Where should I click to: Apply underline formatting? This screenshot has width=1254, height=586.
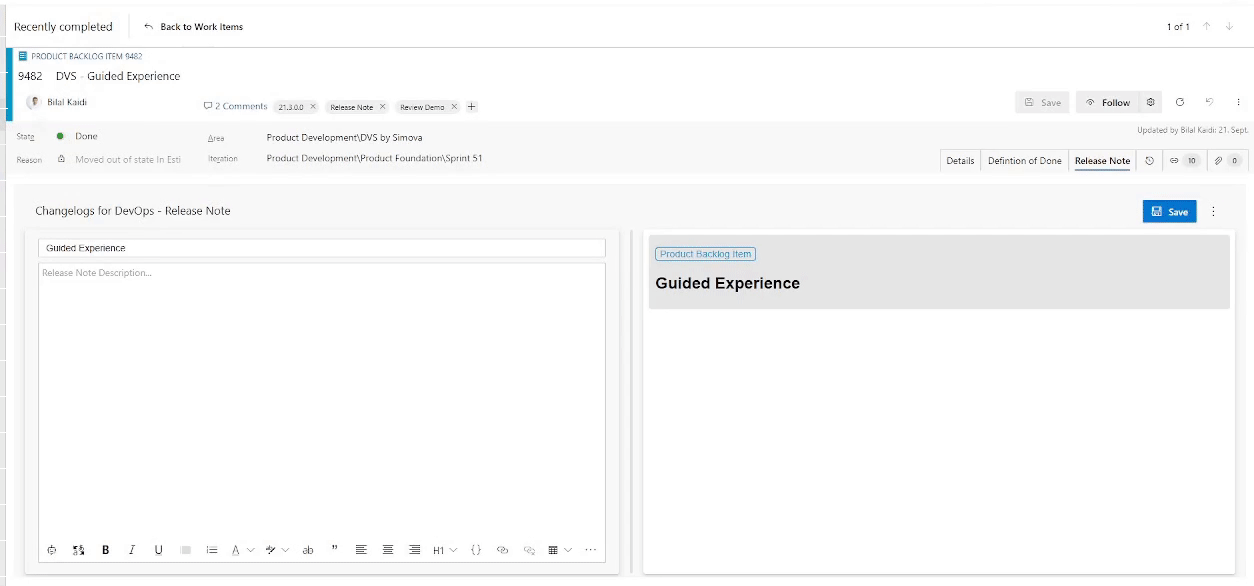click(x=158, y=549)
